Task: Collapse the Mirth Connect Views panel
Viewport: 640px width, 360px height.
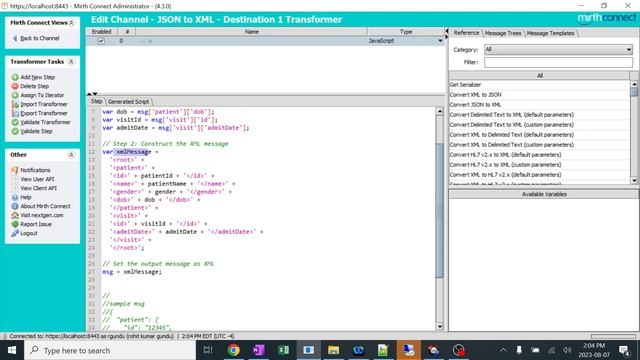Action: 71,23
